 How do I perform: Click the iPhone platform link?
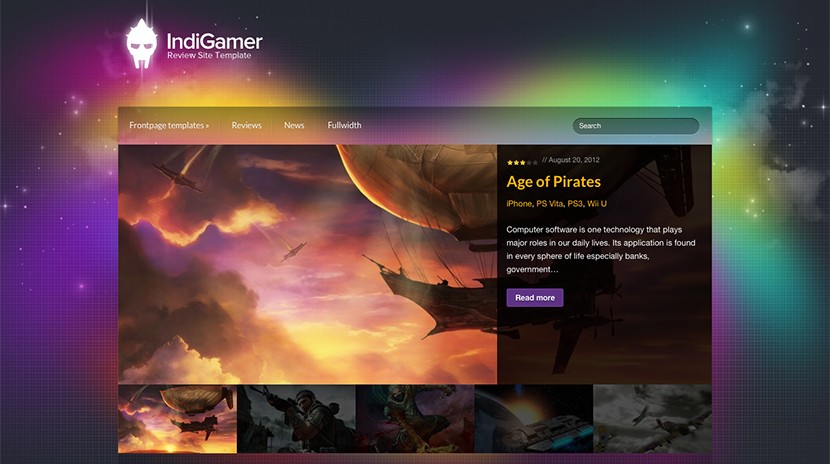pyautogui.click(x=519, y=204)
